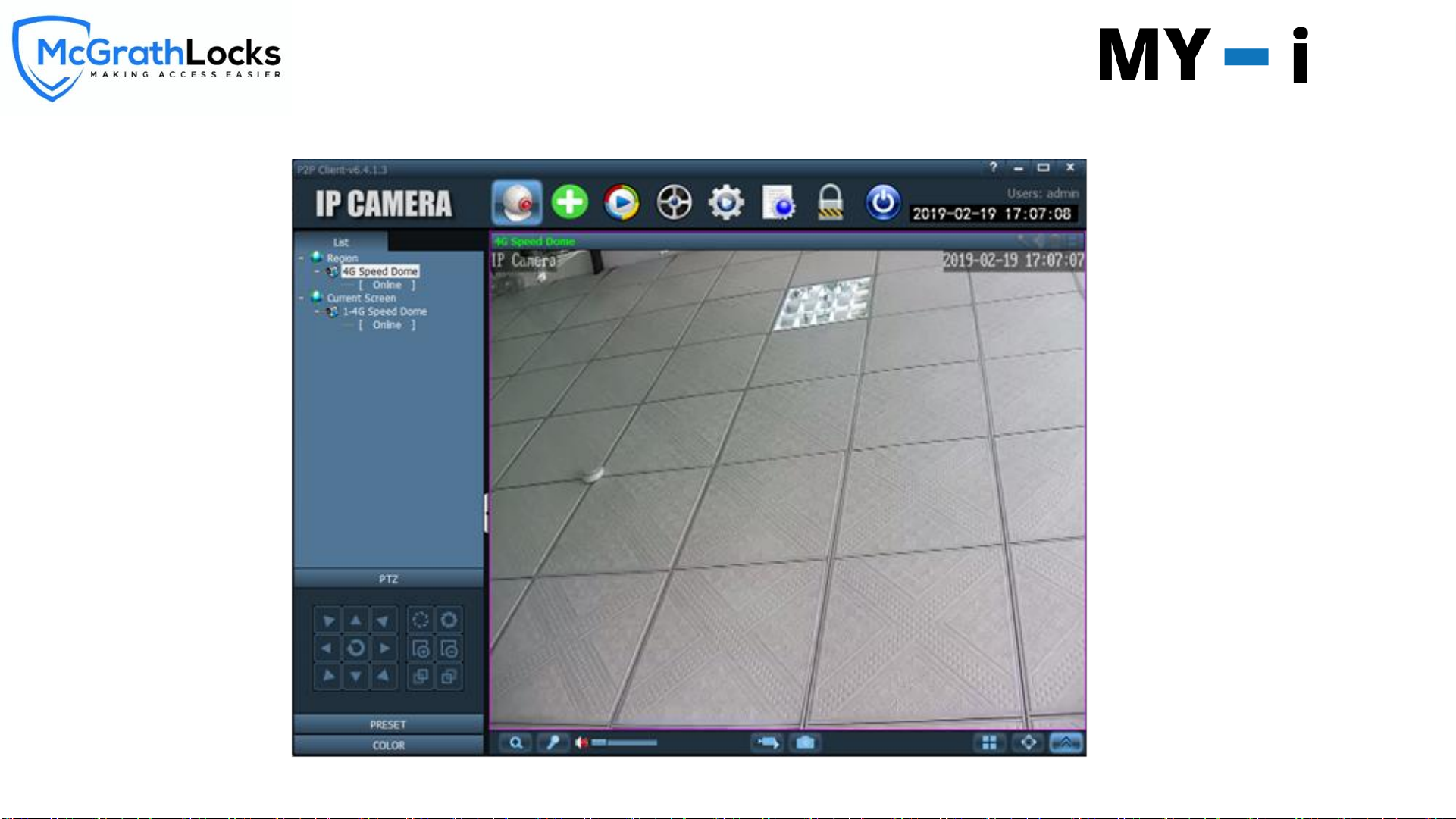
Task: Click the sidebar collapse handle
Action: tap(486, 514)
